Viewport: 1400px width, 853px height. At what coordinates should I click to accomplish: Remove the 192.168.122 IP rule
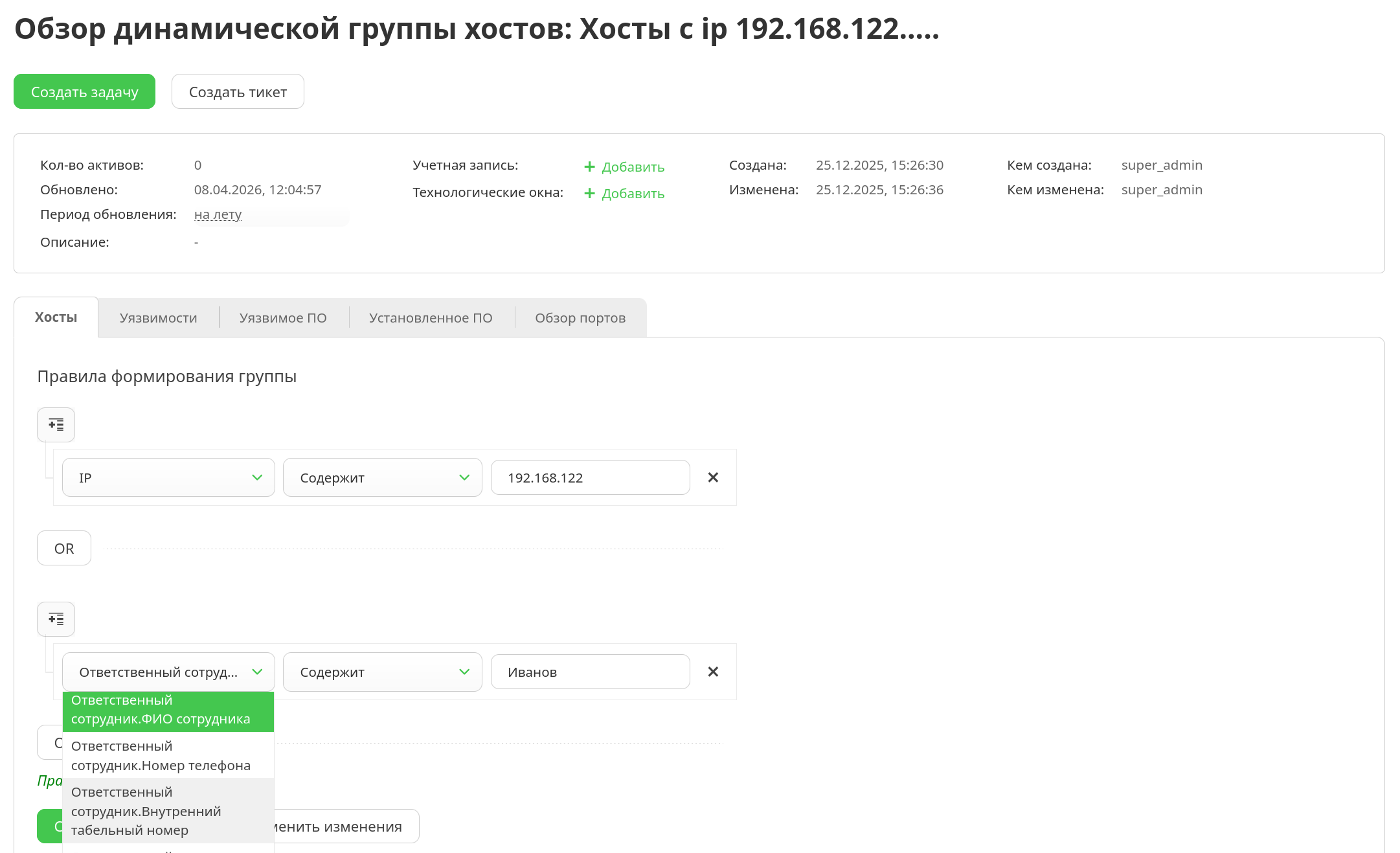(x=713, y=477)
